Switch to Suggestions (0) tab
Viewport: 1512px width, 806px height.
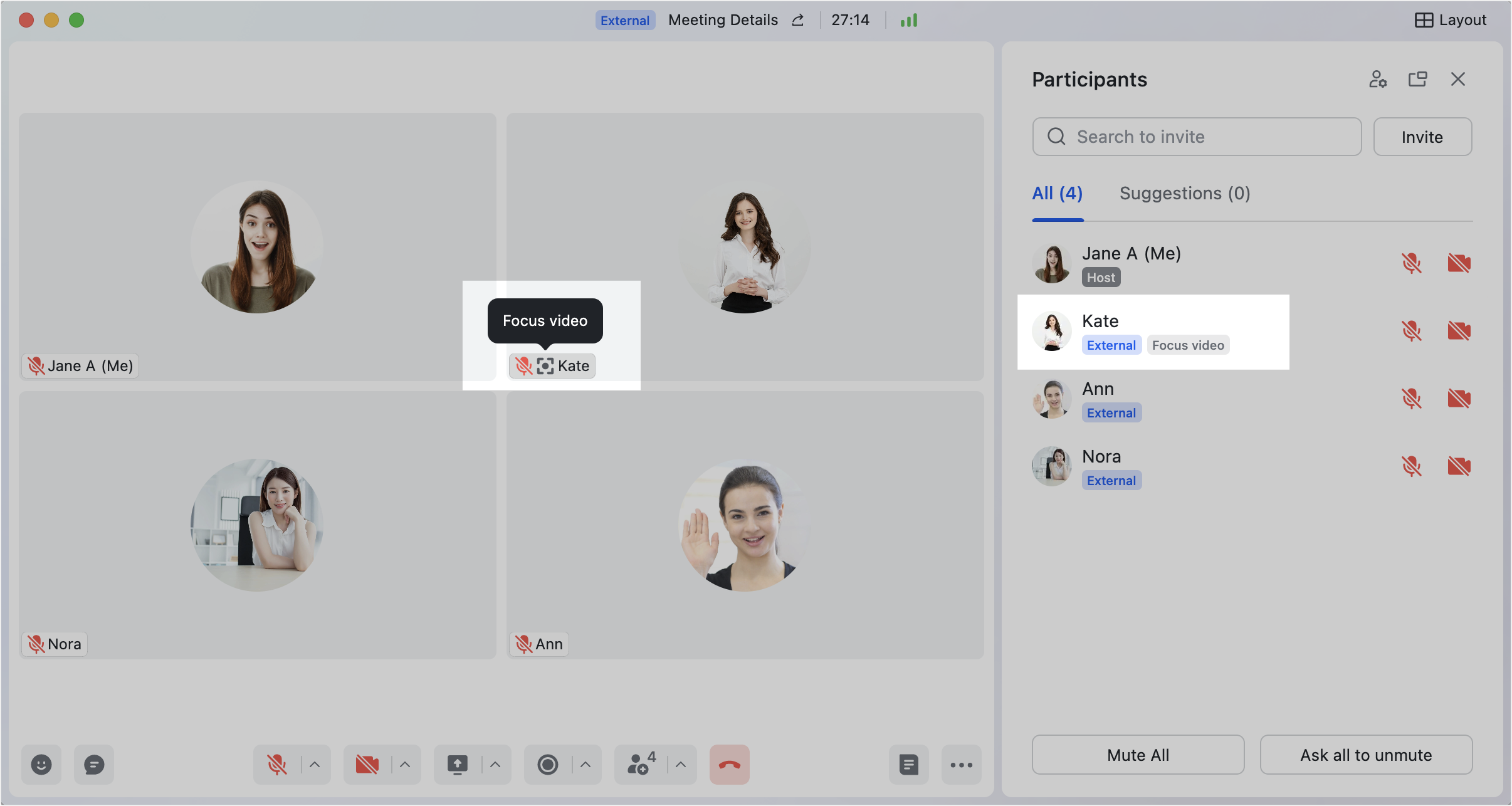[x=1185, y=193]
